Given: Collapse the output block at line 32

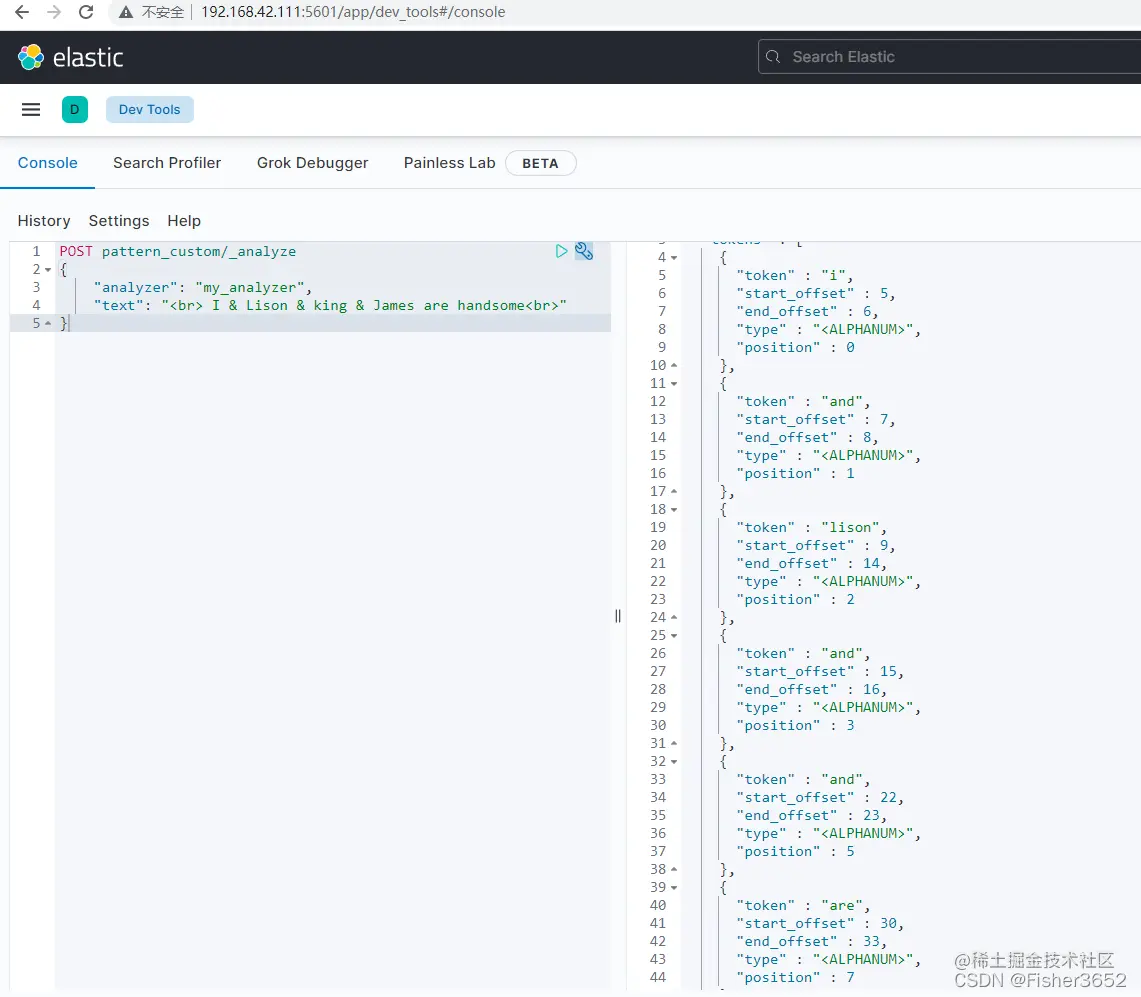Looking at the screenshot, I should (674, 761).
